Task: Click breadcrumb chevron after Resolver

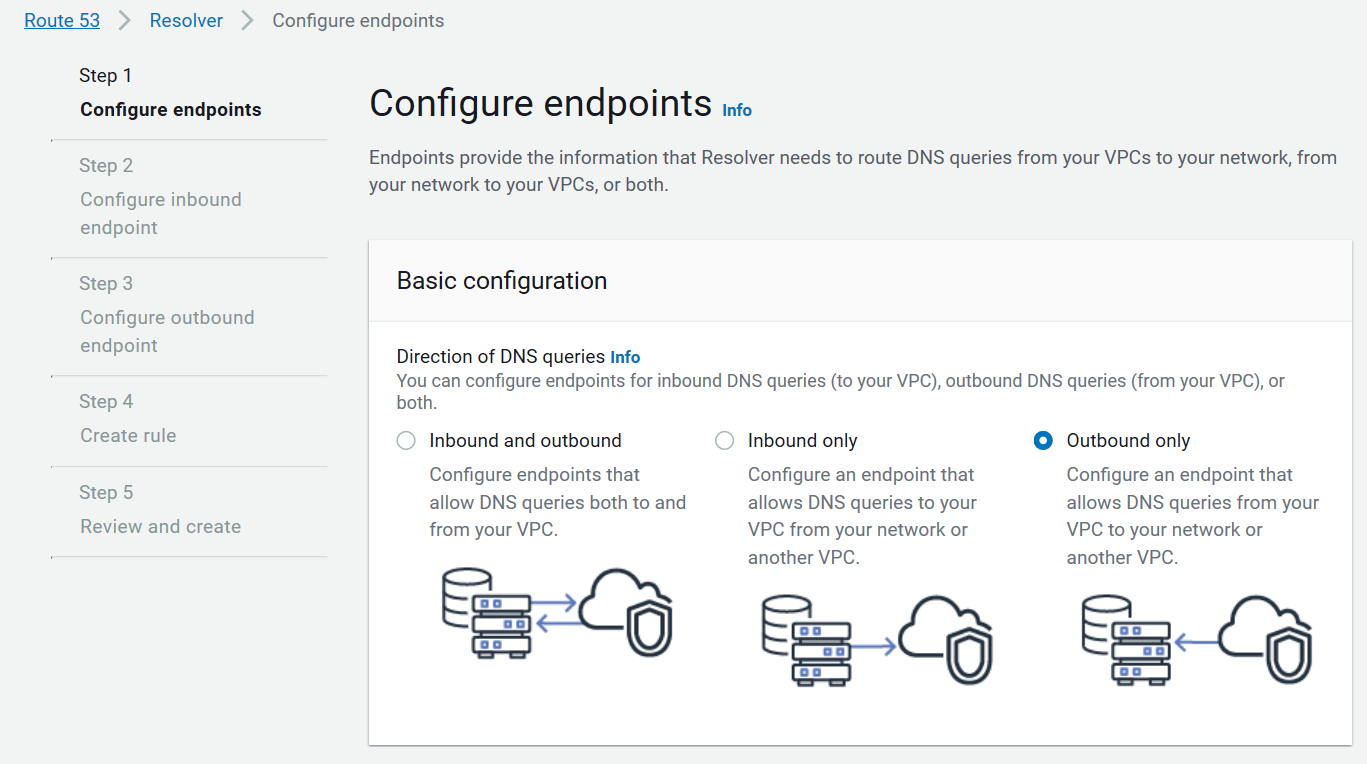Action: click(x=248, y=21)
